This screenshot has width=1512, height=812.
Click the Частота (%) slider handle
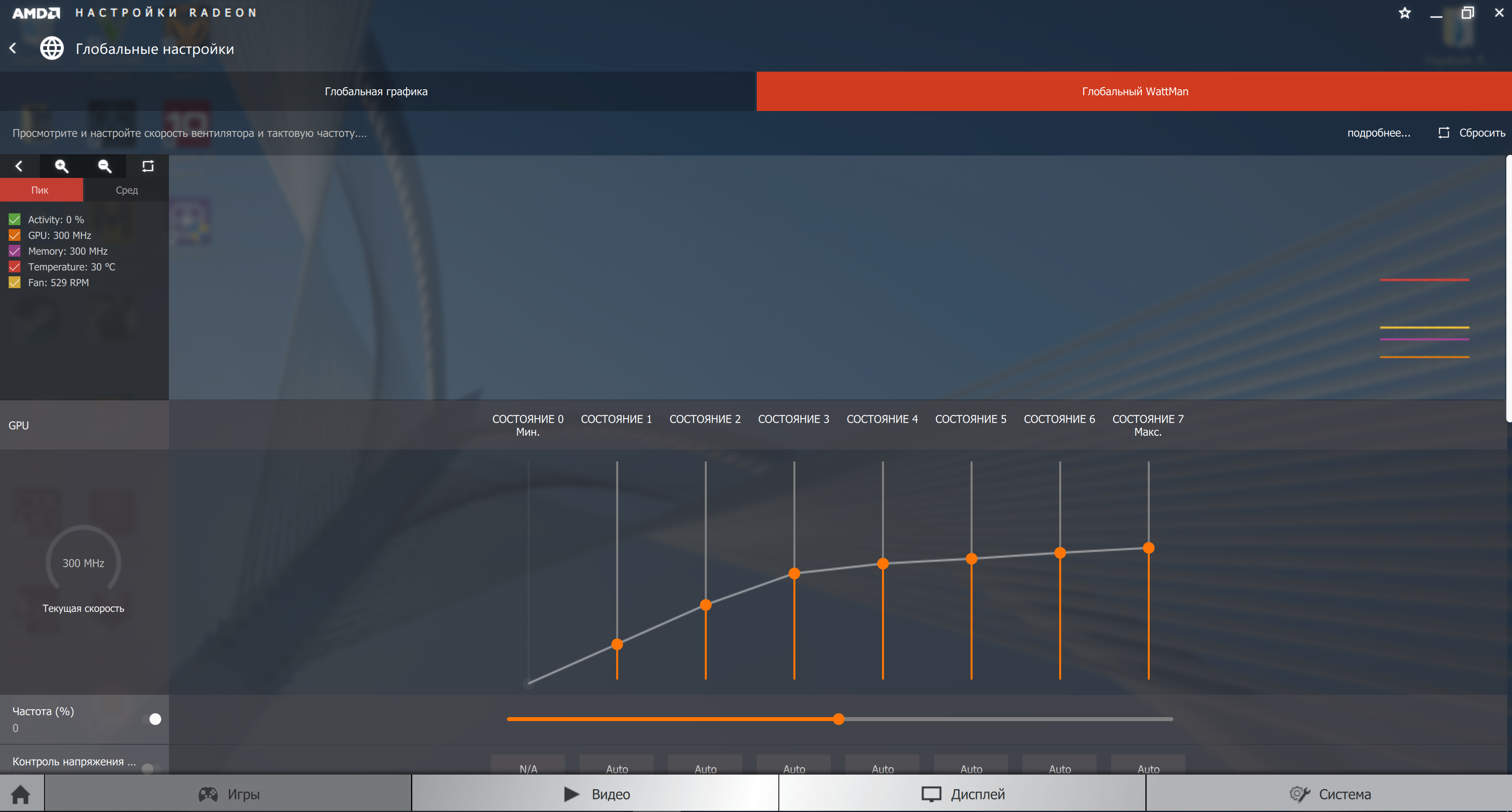pyautogui.click(x=839, y=719)
